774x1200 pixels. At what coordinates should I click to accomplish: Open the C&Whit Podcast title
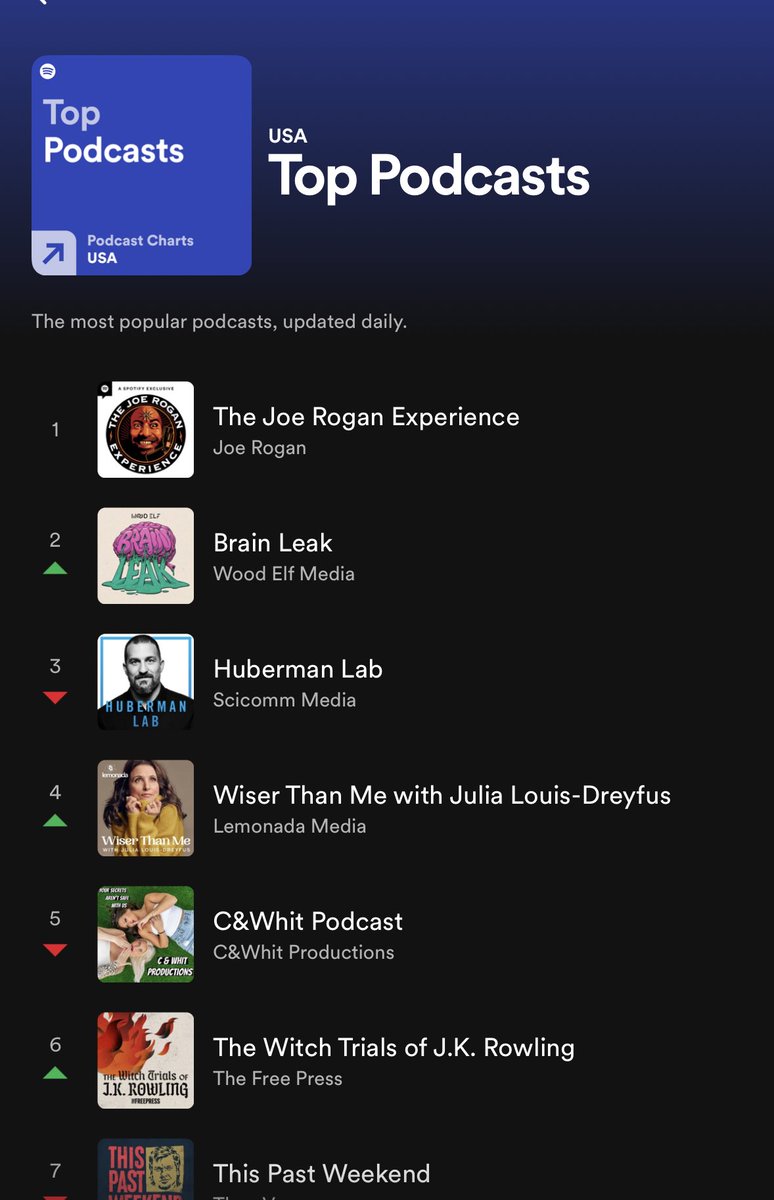tap(308, 921)
